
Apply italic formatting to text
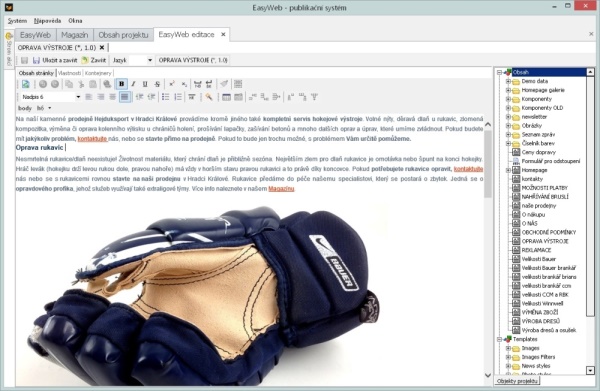(x=134, y=84)
